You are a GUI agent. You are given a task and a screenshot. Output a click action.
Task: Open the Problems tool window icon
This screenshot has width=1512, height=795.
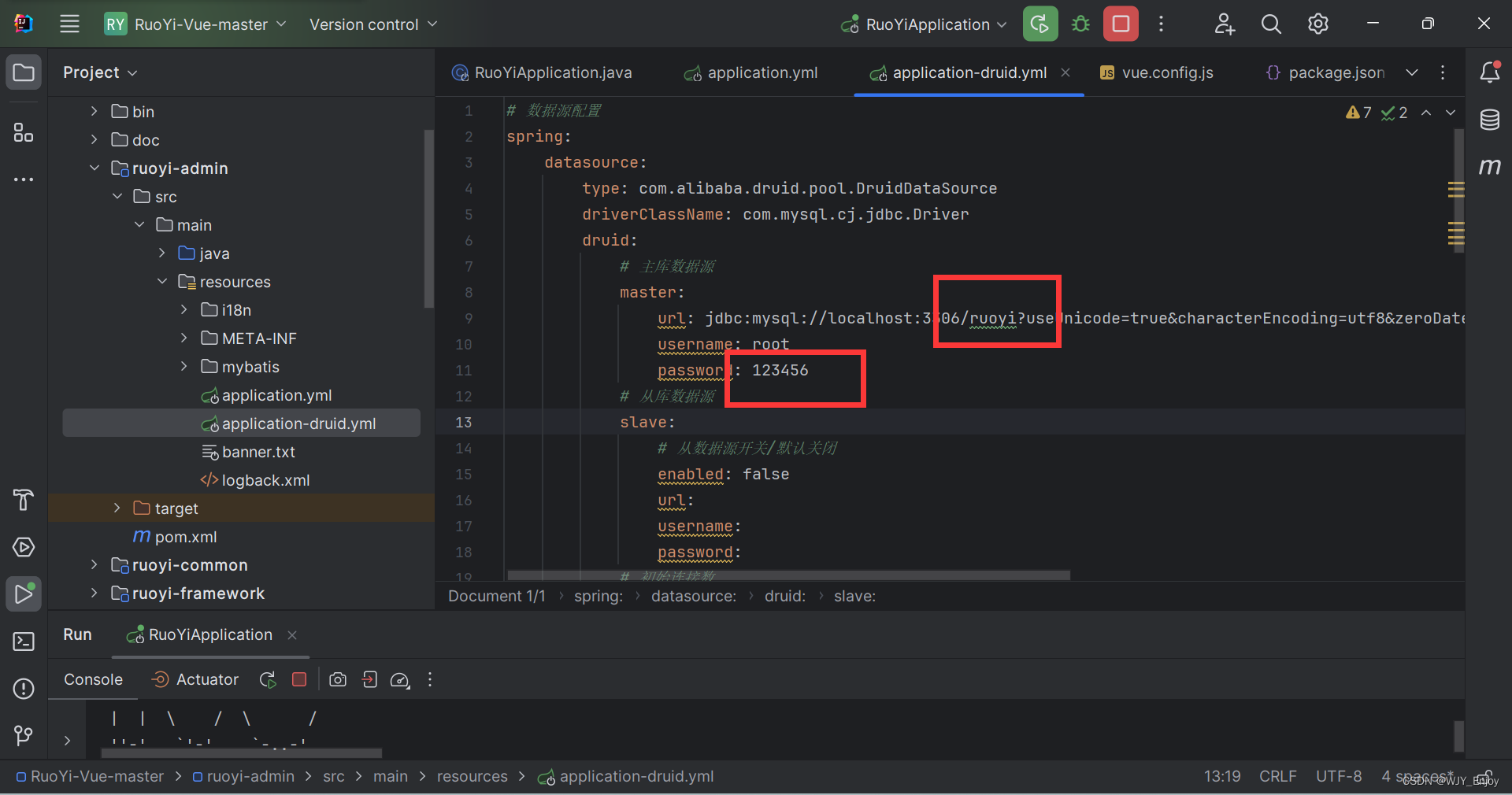[24, 689]
